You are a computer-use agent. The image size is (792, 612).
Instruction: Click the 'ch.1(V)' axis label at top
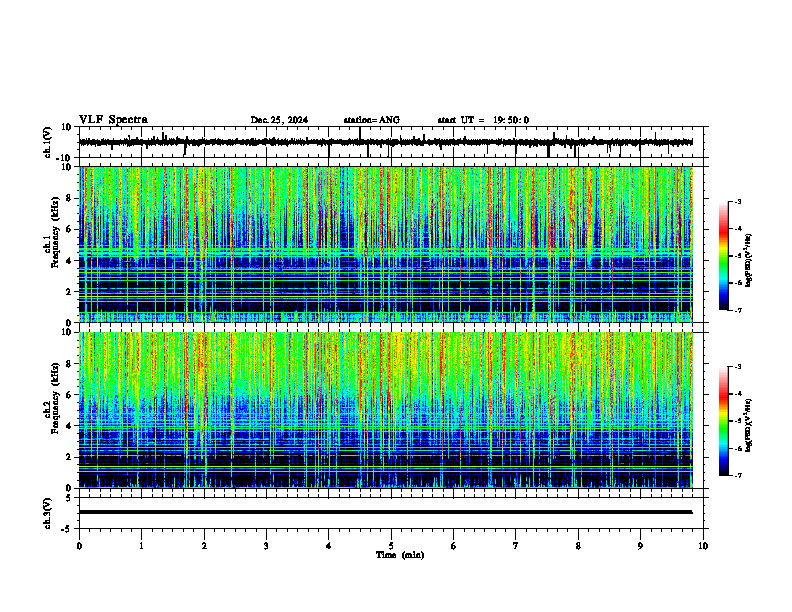pyautogui.click(x=48, y=142)
